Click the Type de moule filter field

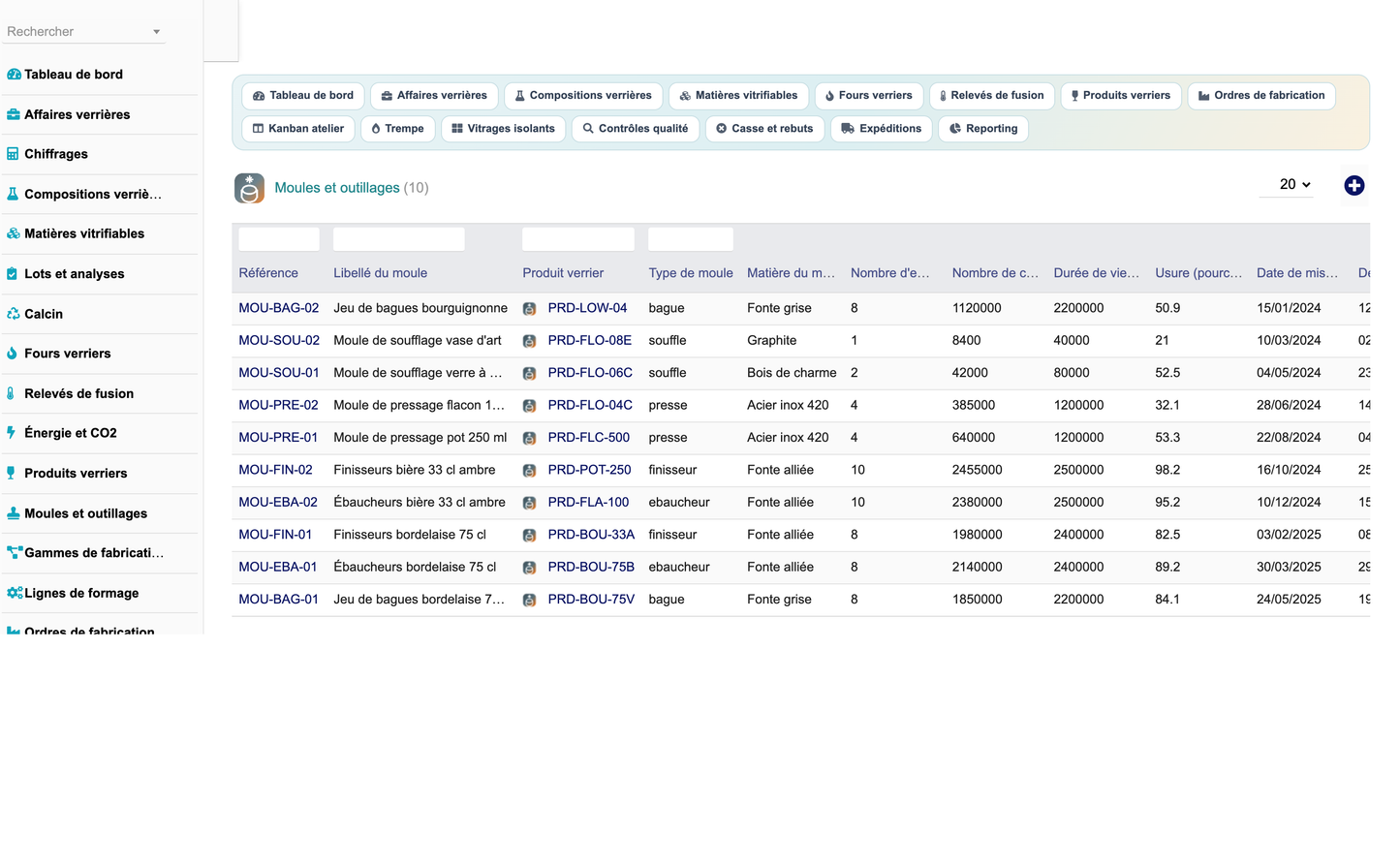[691, 239]
